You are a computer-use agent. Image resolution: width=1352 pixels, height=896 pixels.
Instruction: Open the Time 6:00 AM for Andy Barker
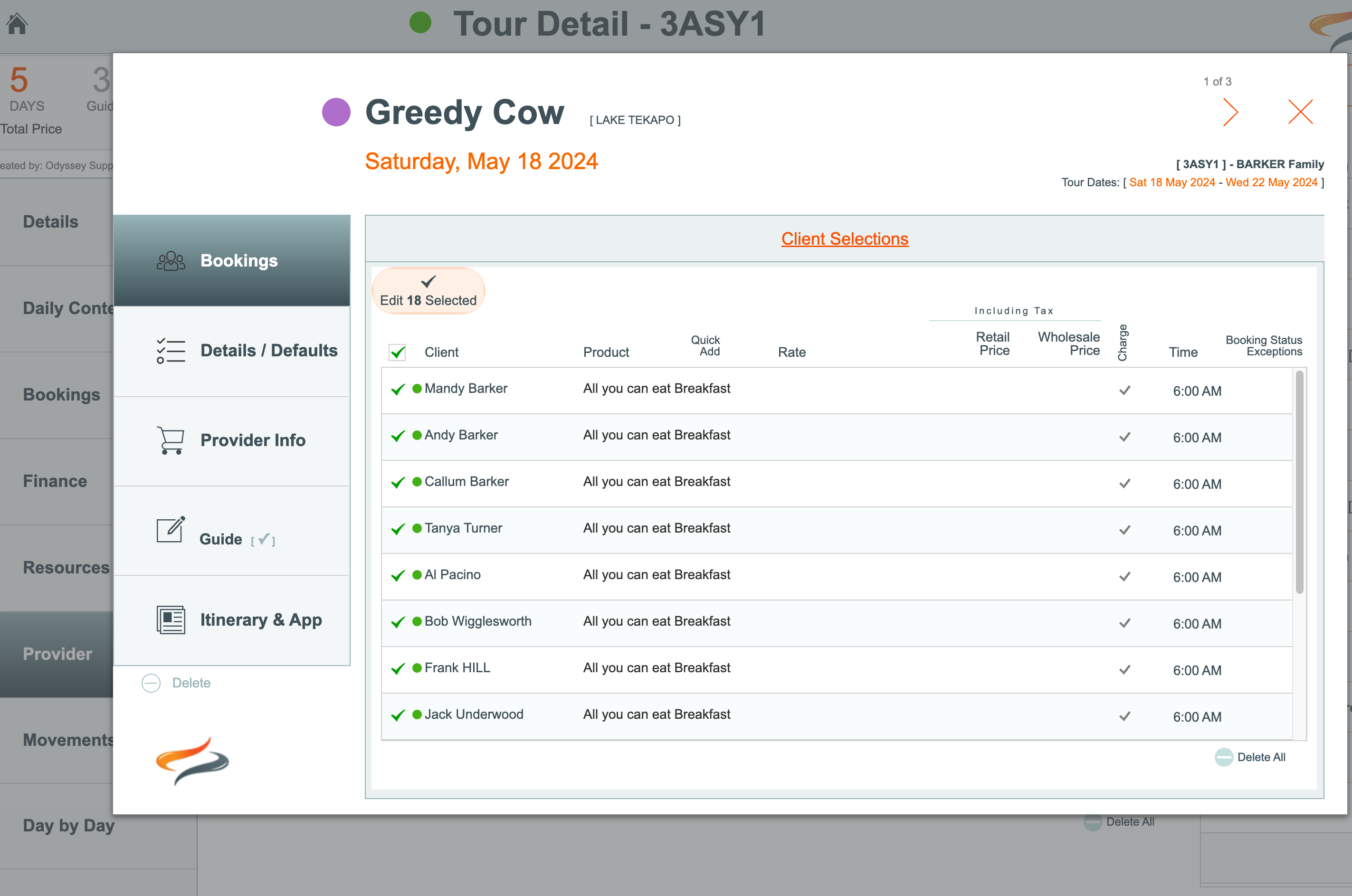tap(1197, 438)
